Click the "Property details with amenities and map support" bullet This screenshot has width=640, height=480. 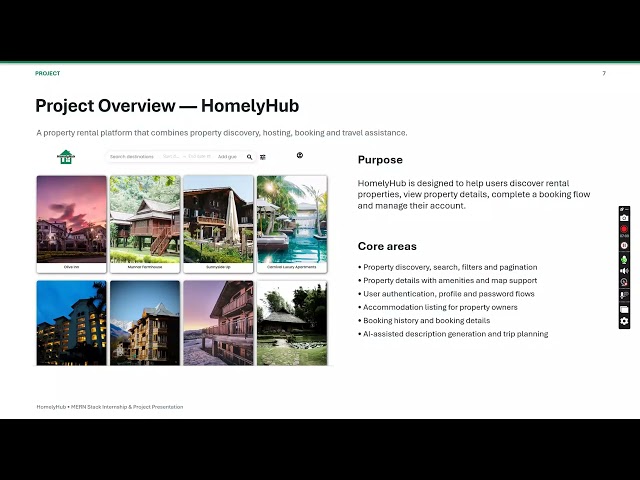tap(448, 281)
